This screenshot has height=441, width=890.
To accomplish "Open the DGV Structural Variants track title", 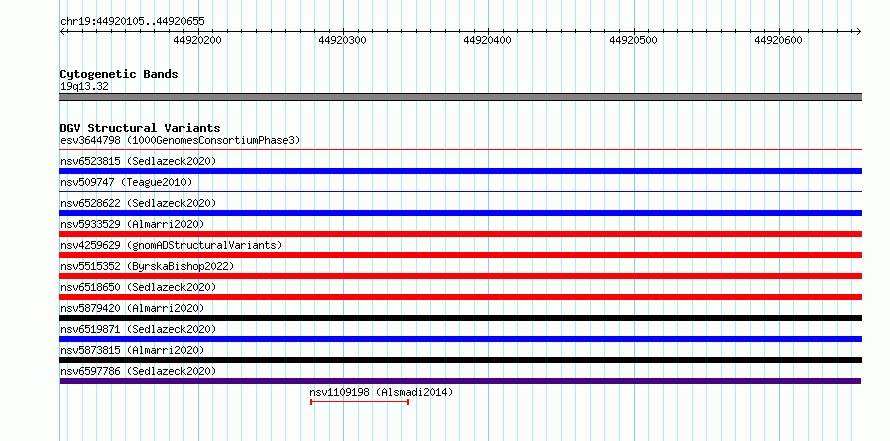I will (140, 128).
